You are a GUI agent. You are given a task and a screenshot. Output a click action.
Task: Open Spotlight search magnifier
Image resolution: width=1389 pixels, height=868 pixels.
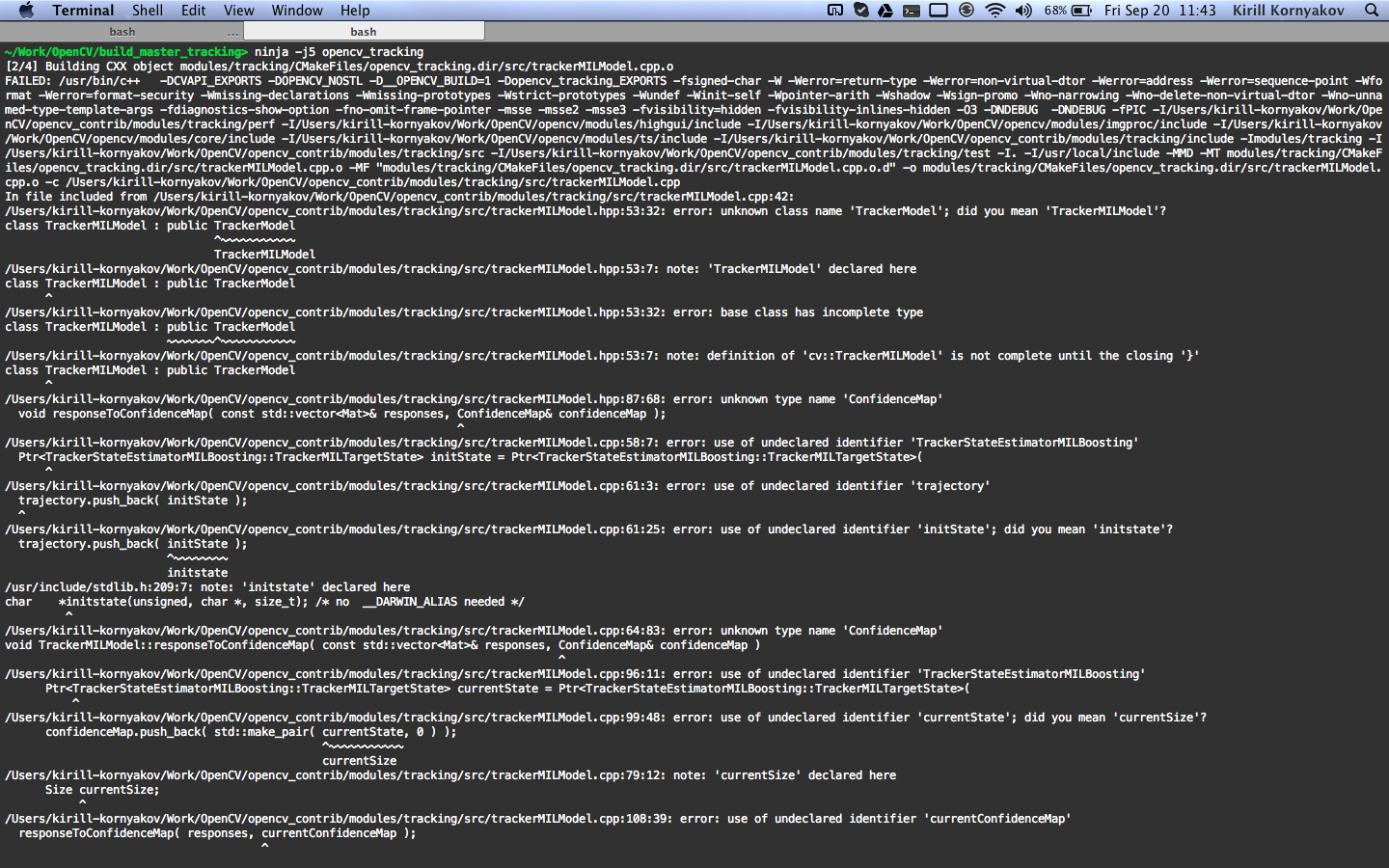1372,10
